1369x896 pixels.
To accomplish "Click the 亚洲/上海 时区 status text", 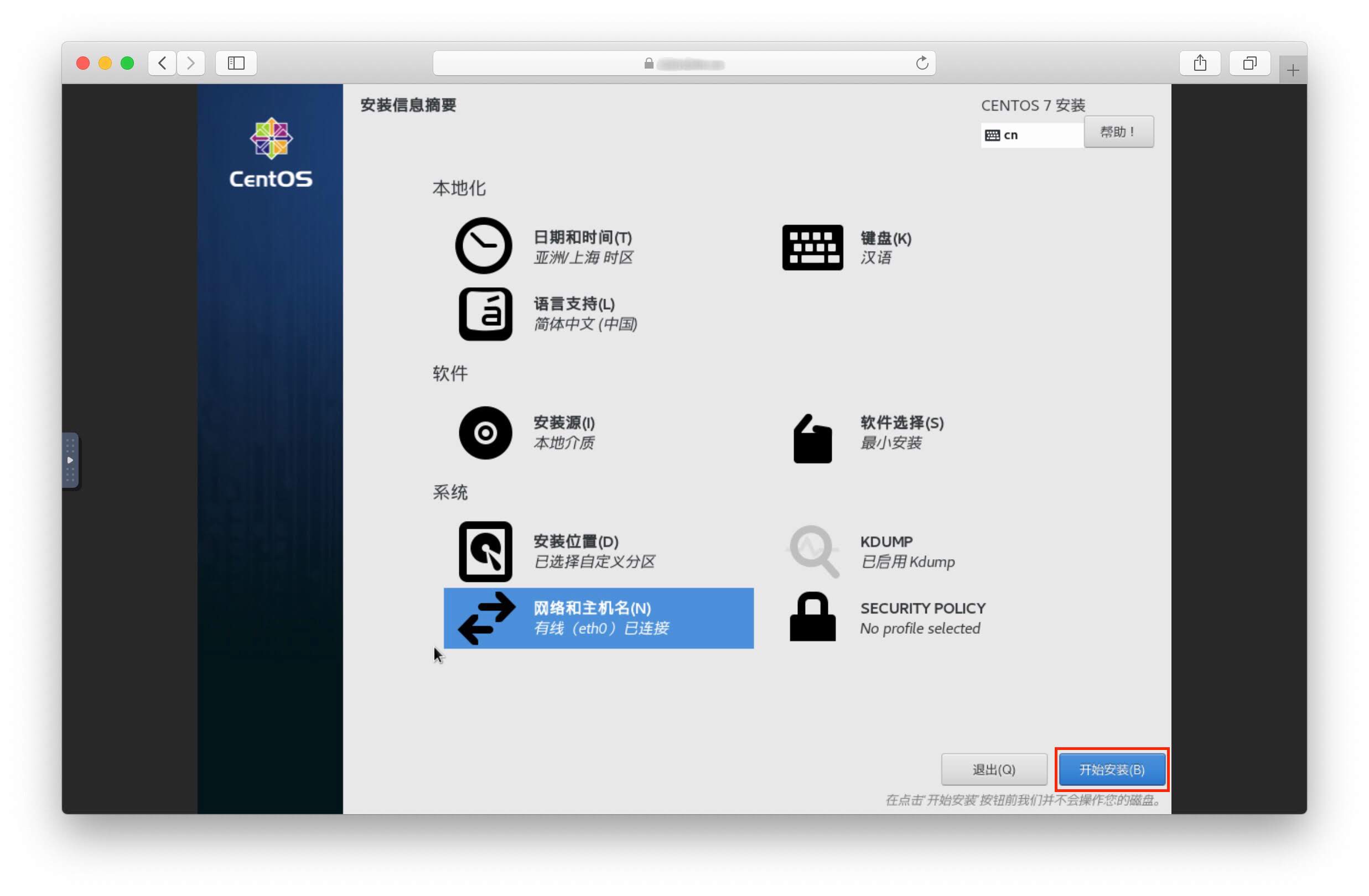I will tap(583, 258).
